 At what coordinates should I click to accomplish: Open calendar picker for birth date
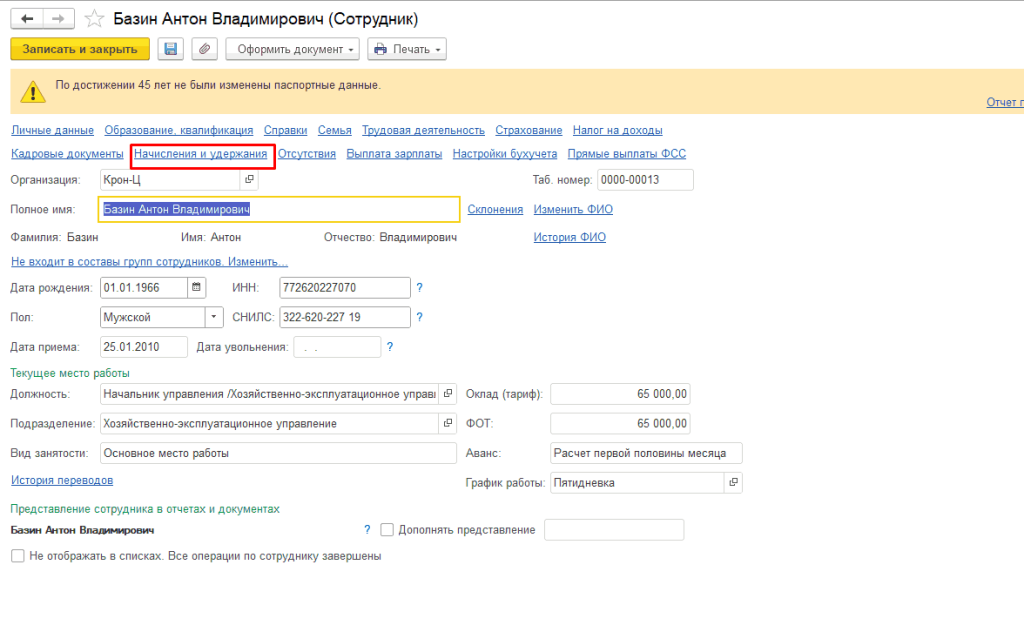(x=197, y=288)
